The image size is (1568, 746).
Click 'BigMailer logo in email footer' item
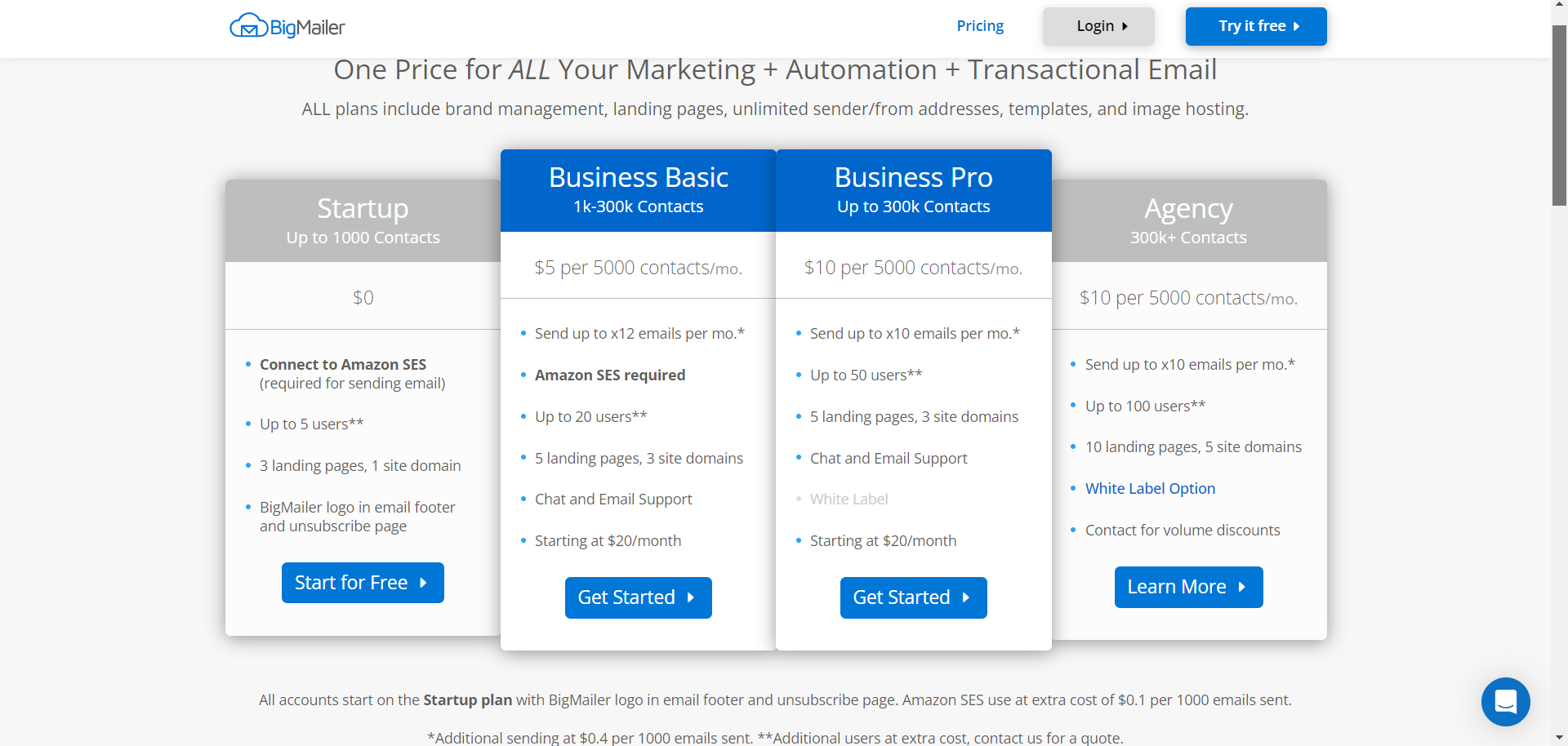pos(358,517)
